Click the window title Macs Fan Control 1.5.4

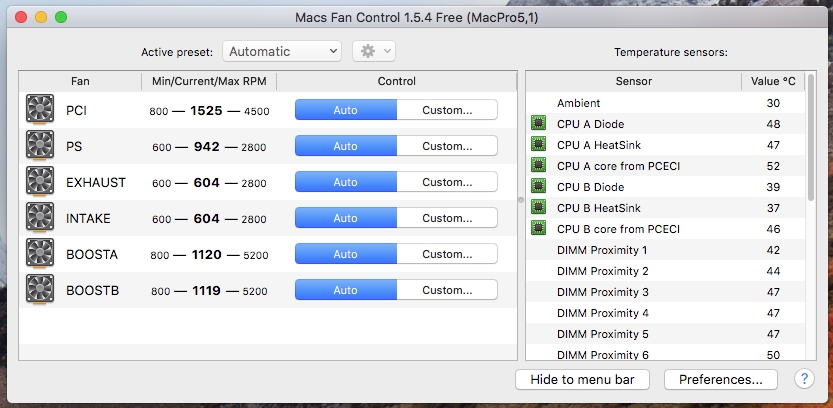pyautogui.click(x=416, y=18)
